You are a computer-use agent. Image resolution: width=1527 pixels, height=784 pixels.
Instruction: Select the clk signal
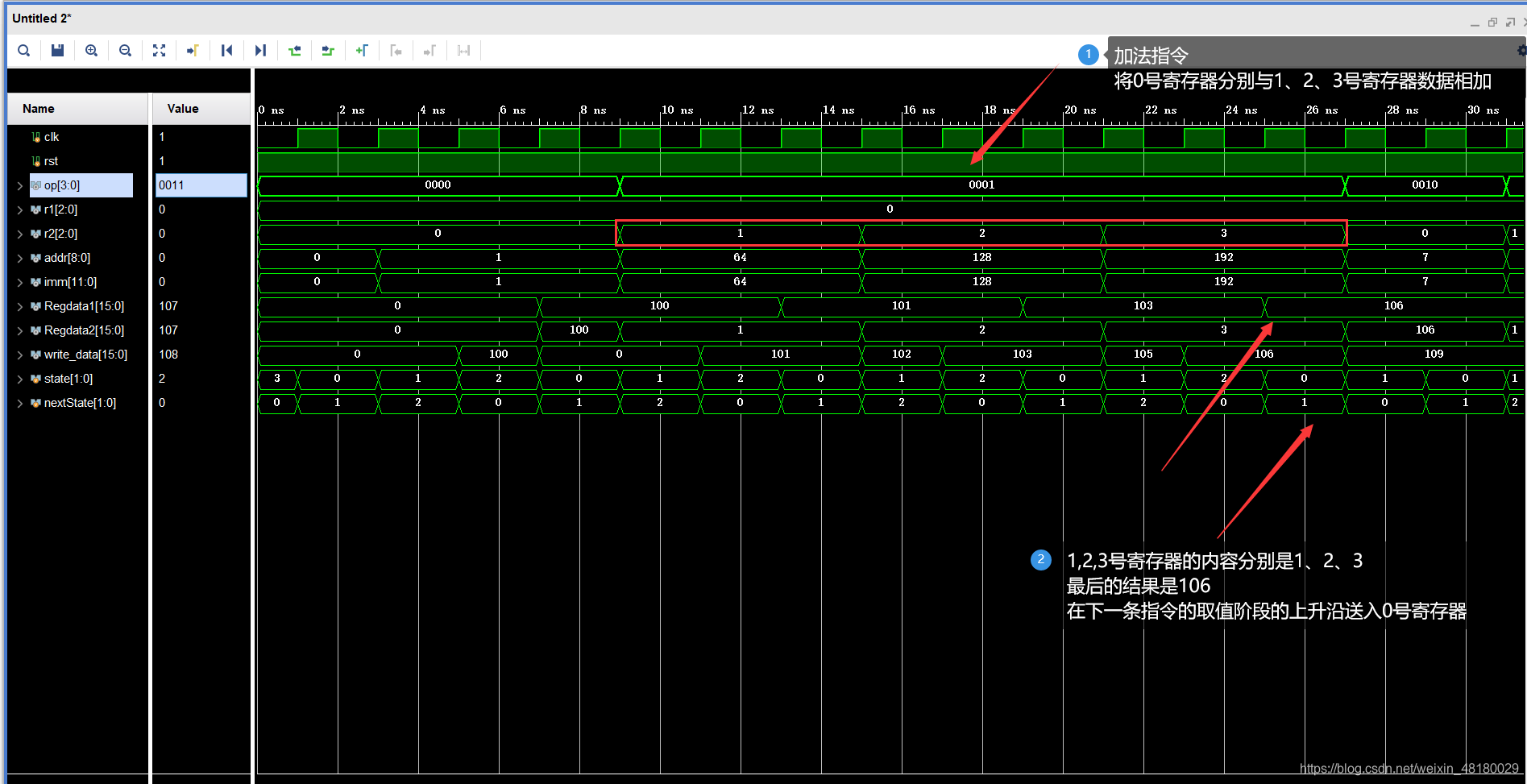pyautogui.click(x=52, y=137)
